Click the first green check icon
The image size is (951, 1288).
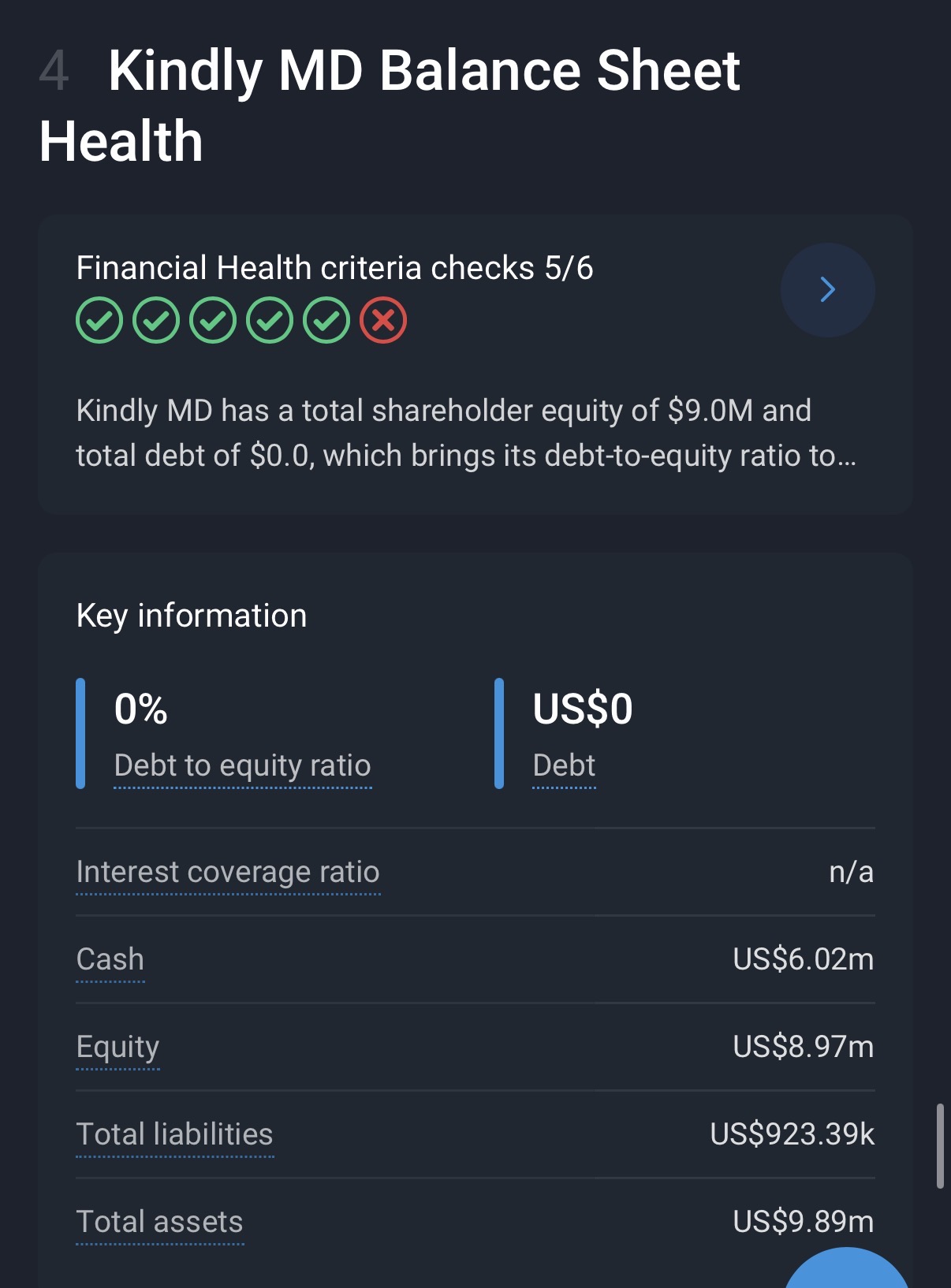pos(99,321)
